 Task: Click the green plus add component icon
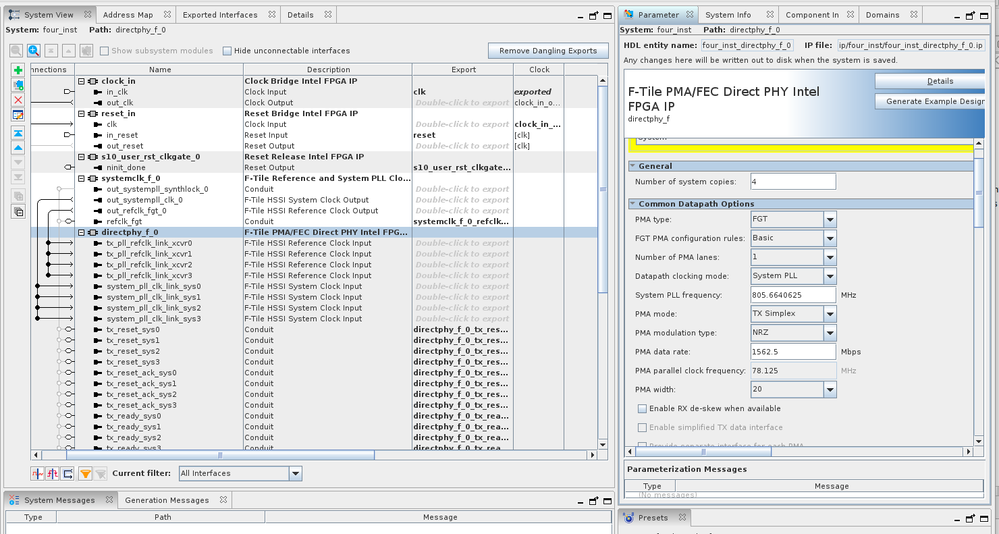click(18, 70)
